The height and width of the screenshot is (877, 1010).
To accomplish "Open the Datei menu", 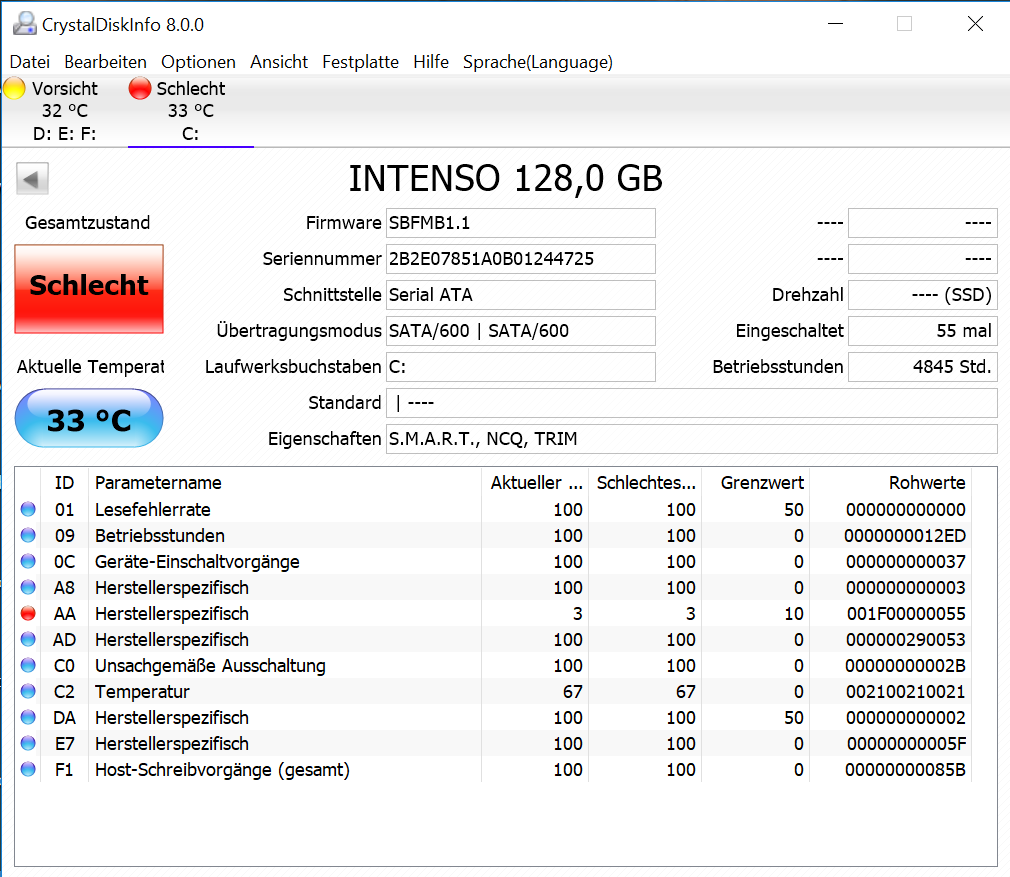I will coord(30,62).
